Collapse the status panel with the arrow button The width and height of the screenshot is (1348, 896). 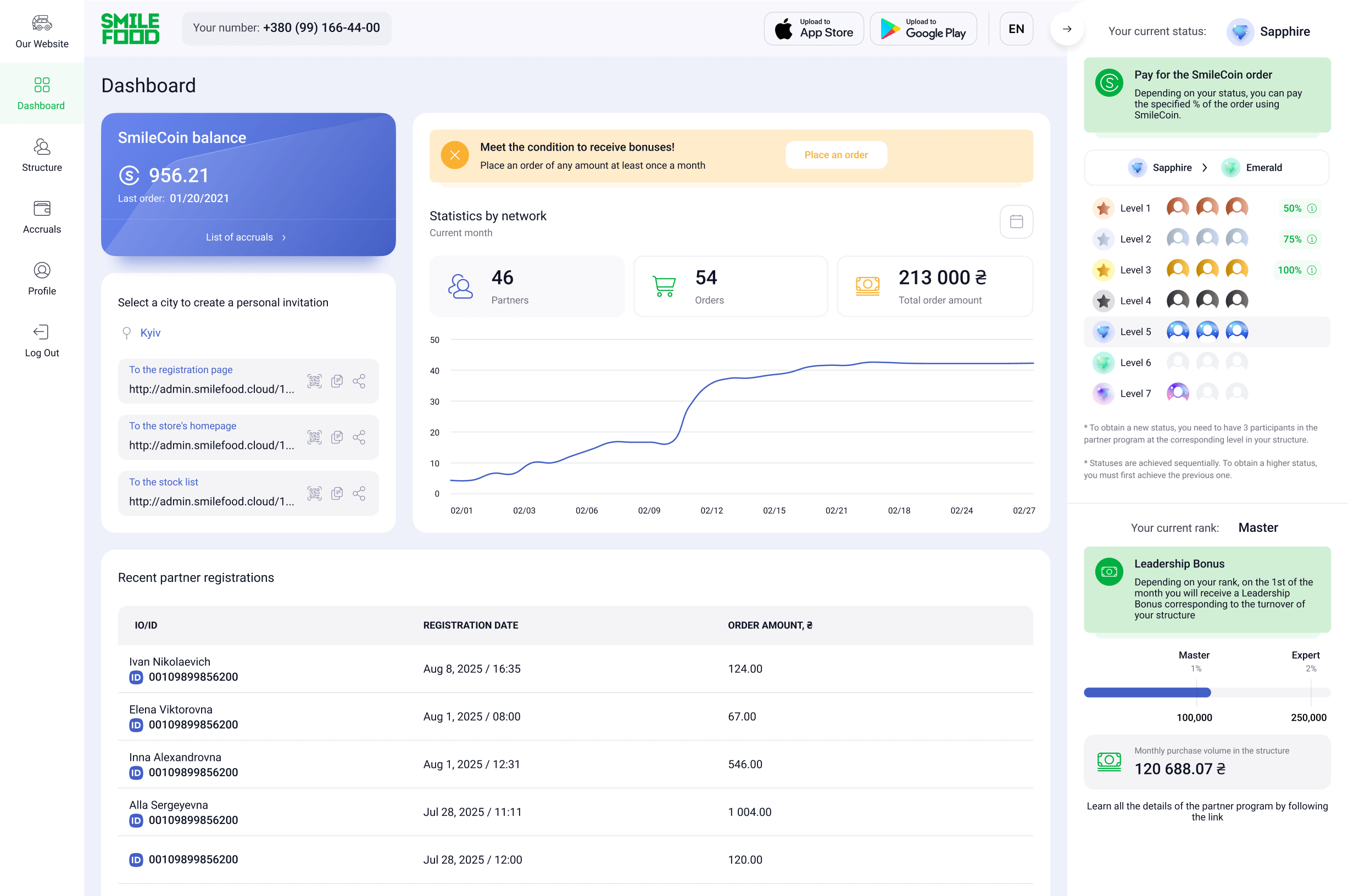1066,29
